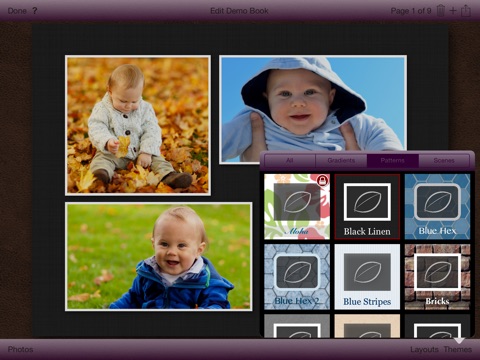Add a new page with plus icon

point(453,11)
